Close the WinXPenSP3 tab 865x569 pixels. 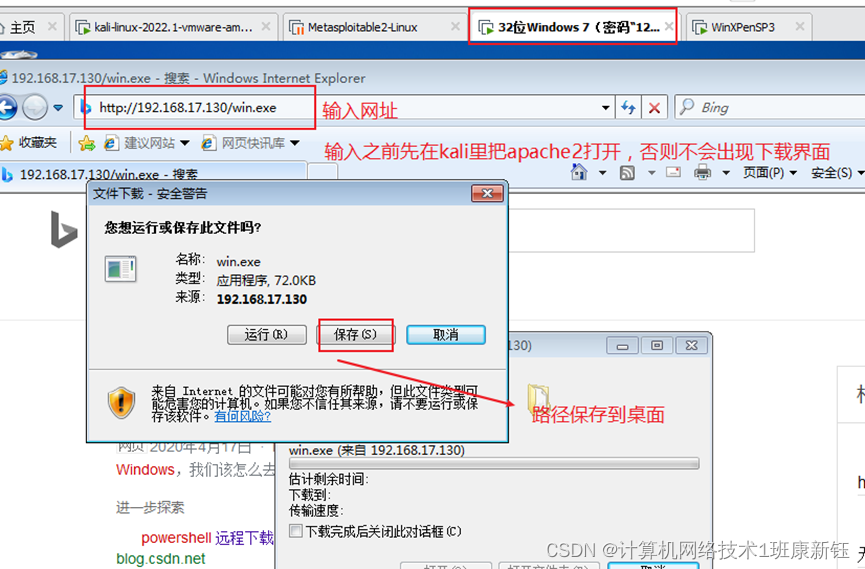tap(800, 26)
